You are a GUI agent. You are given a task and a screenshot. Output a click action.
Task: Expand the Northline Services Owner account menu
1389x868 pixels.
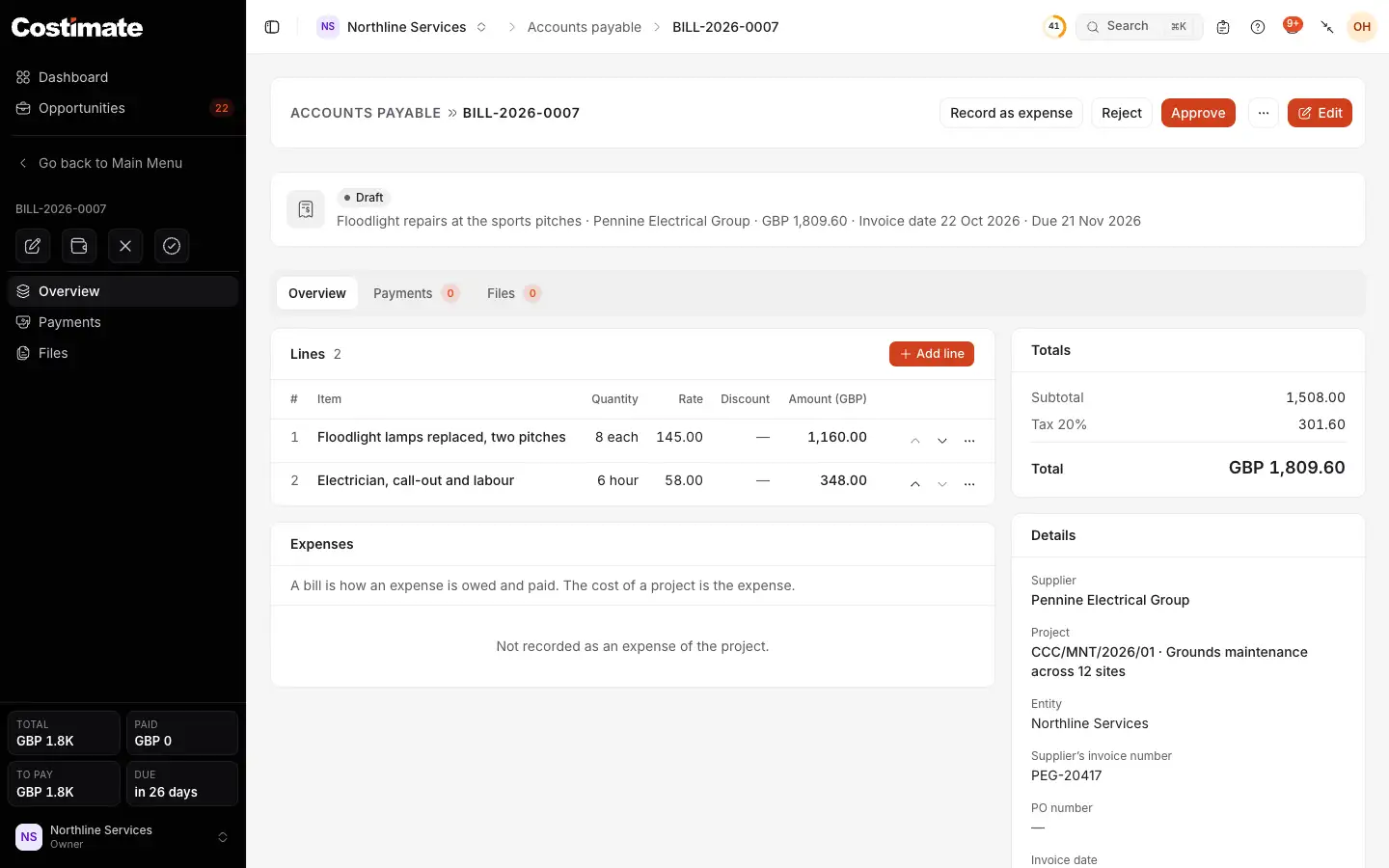[123, 837]
